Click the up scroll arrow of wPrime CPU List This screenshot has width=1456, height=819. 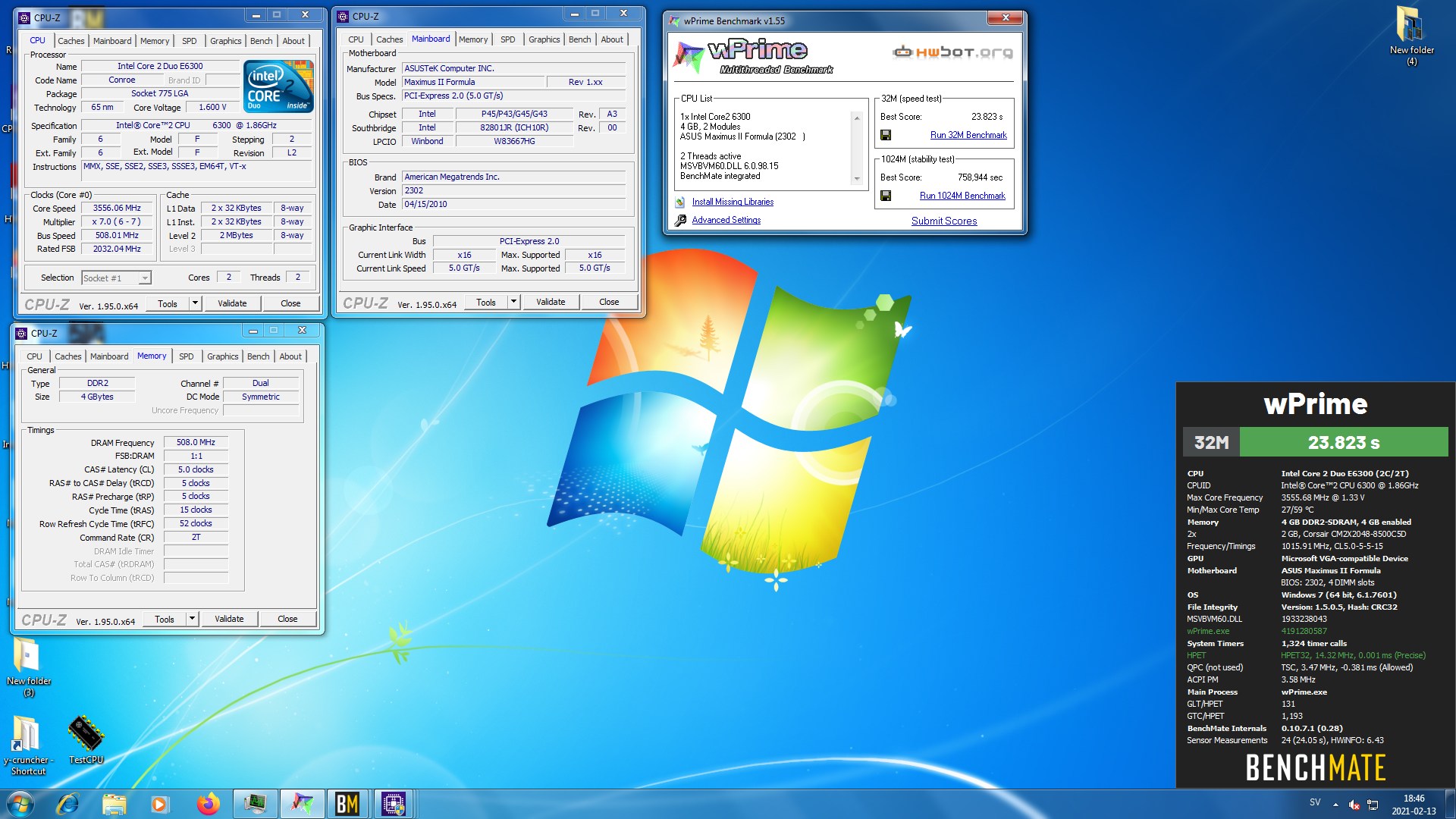pyautogui.click(x=857, y=118)
